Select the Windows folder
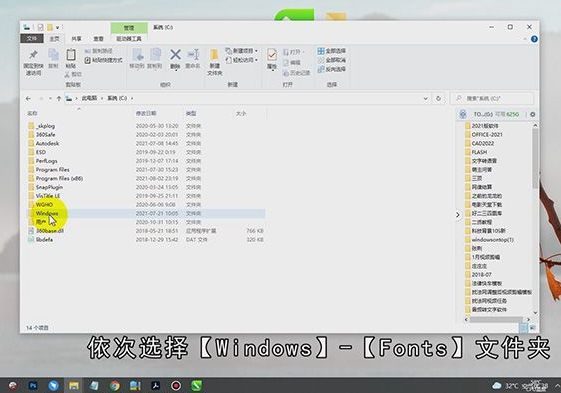Viewport: 561px width, 393px height. point(146,213)
